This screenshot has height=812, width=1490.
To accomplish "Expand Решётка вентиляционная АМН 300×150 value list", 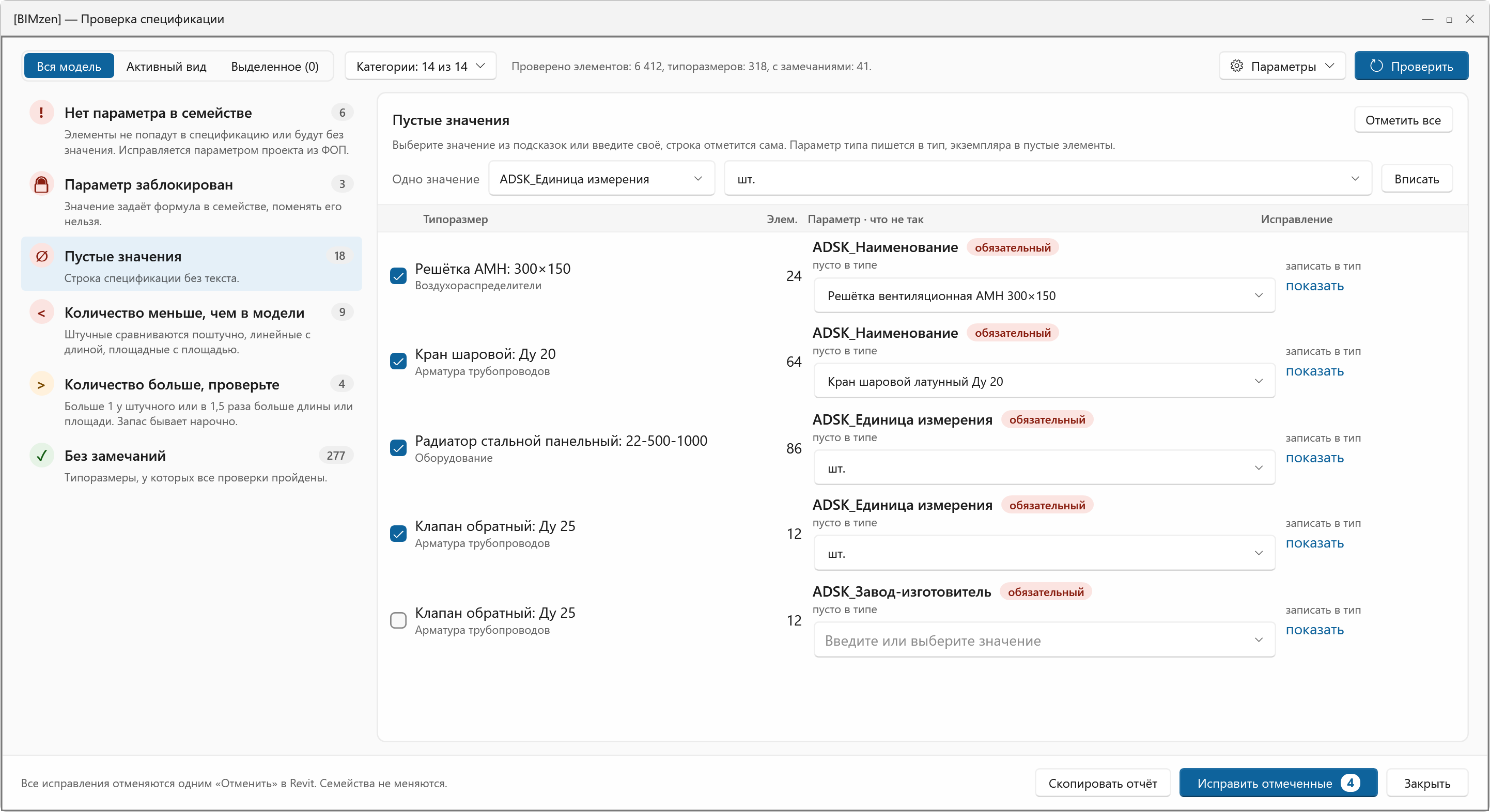I will click(1044, 295).
